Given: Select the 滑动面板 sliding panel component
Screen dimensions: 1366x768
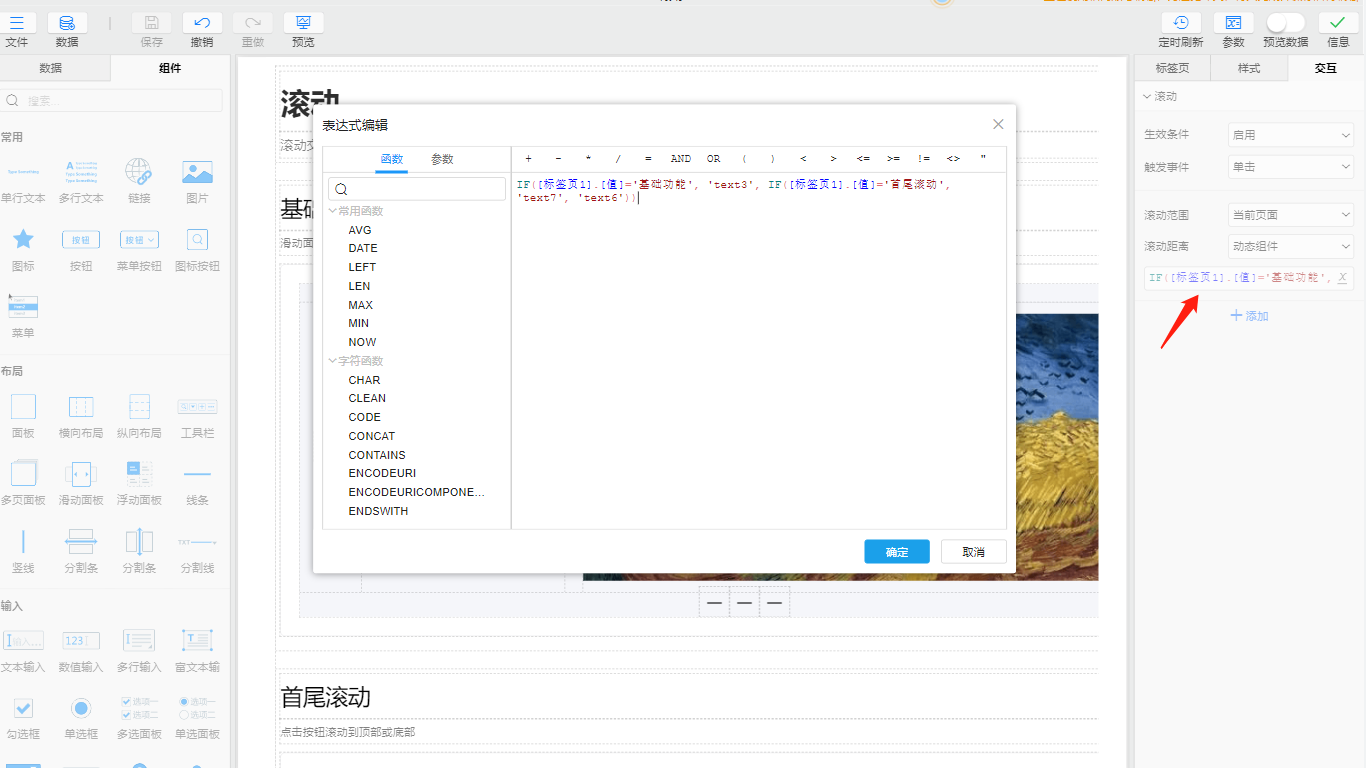Looking at the screenshot, I should [x=80, y=474].
